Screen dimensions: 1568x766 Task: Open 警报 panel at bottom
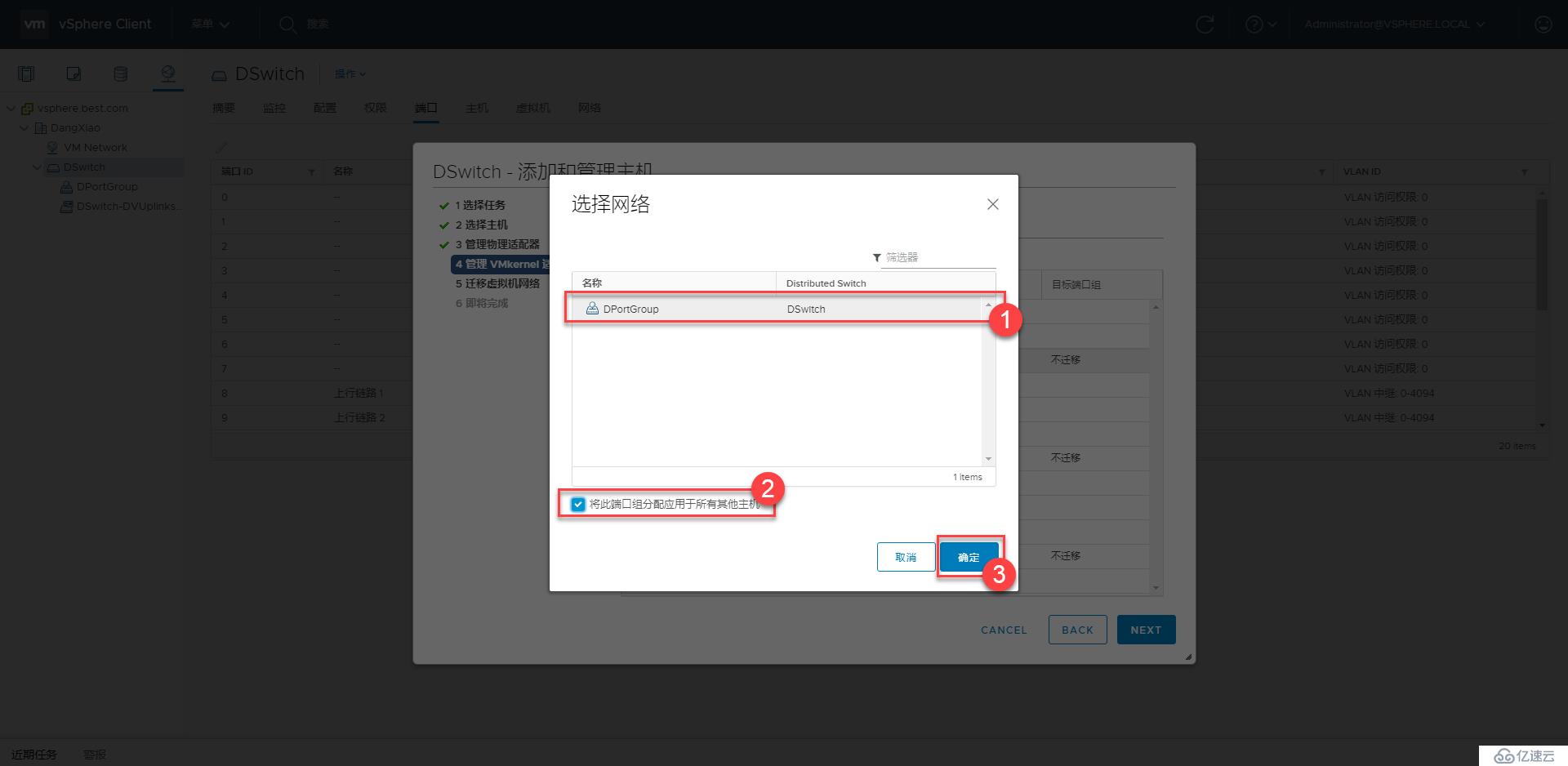pyautogui.click(x=95, y=755)
